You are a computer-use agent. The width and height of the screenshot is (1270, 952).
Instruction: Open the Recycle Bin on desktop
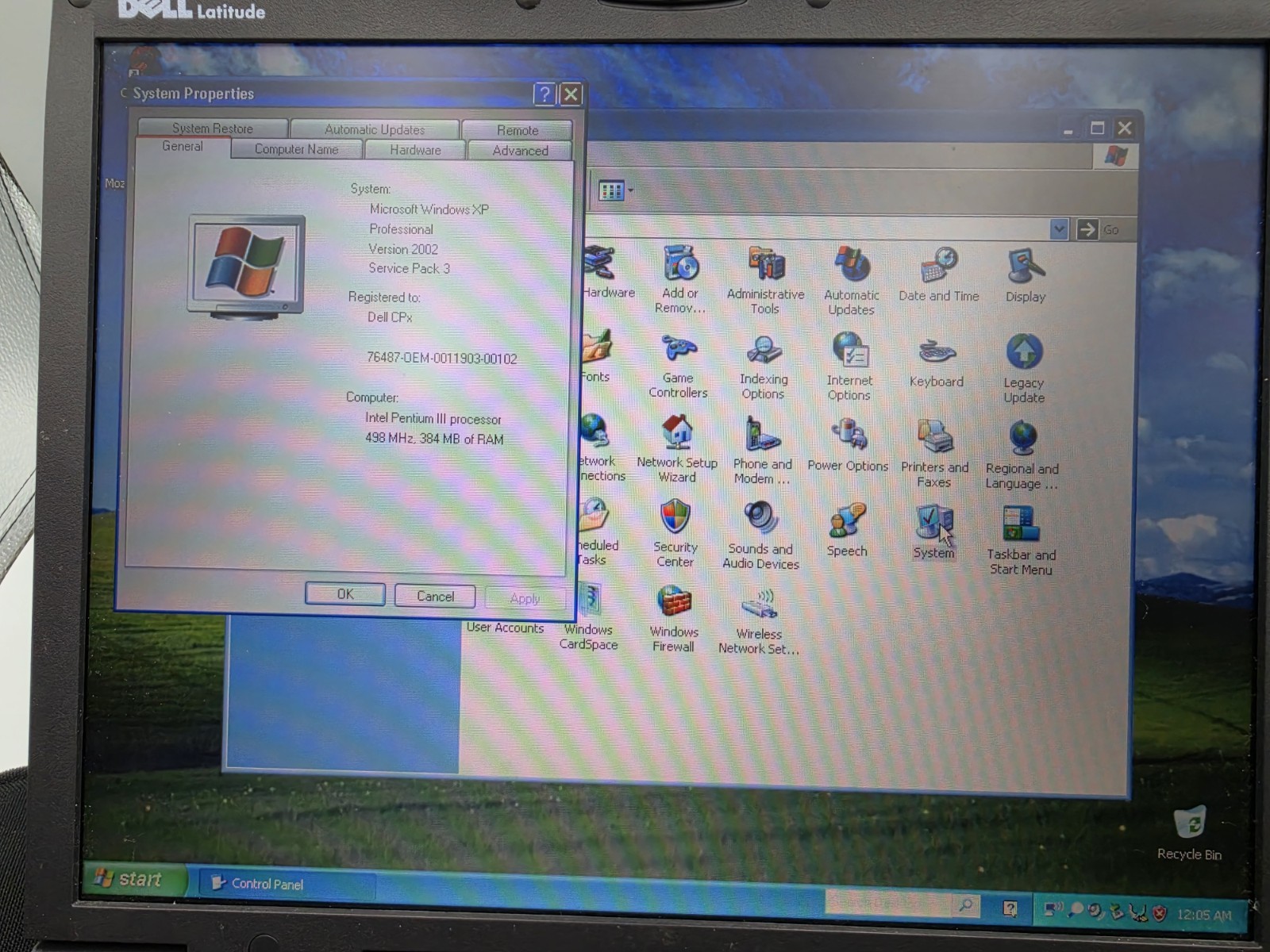click(x=1189, y=832)
